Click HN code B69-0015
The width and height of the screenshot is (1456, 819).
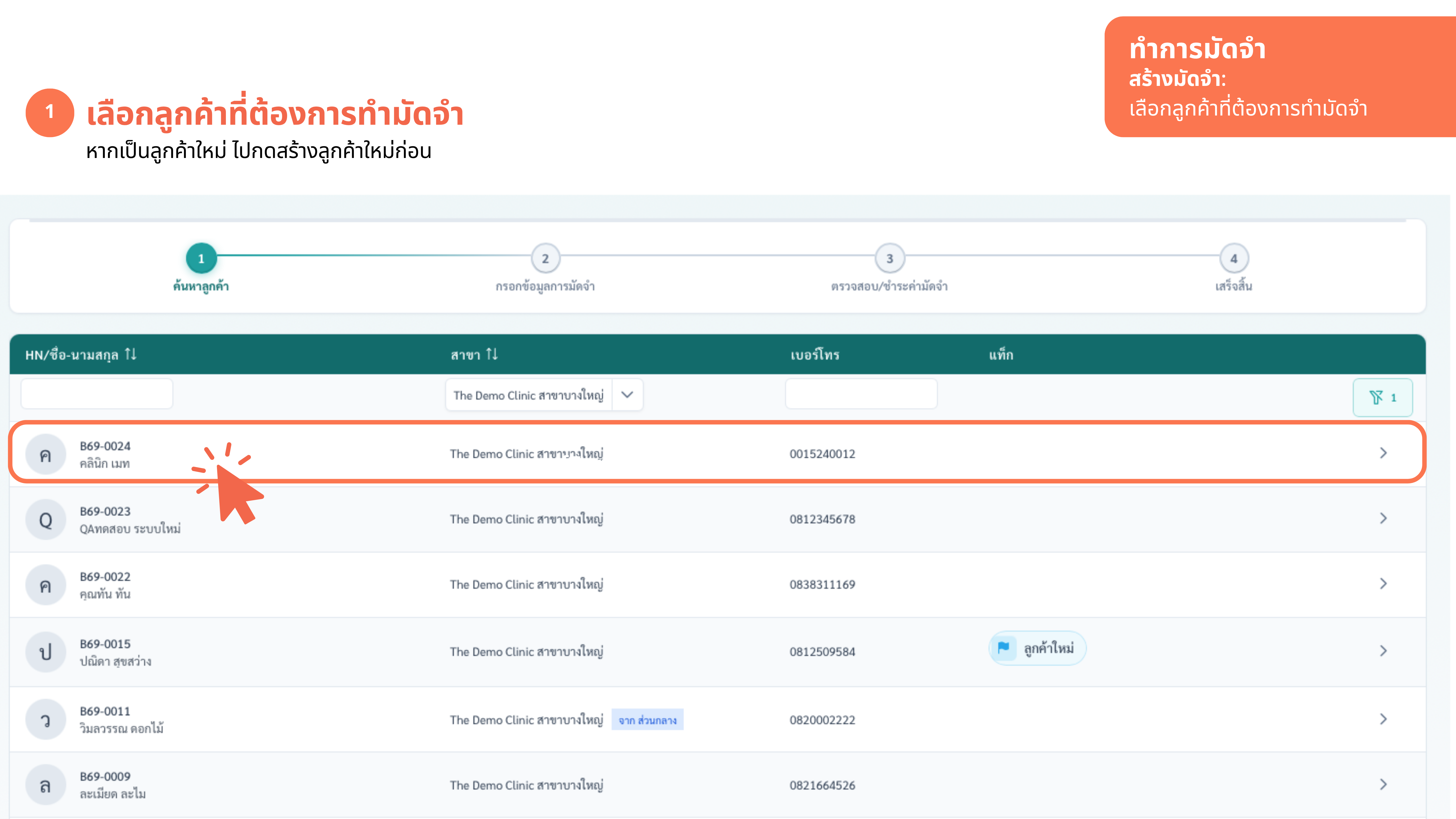pos(105,644)
